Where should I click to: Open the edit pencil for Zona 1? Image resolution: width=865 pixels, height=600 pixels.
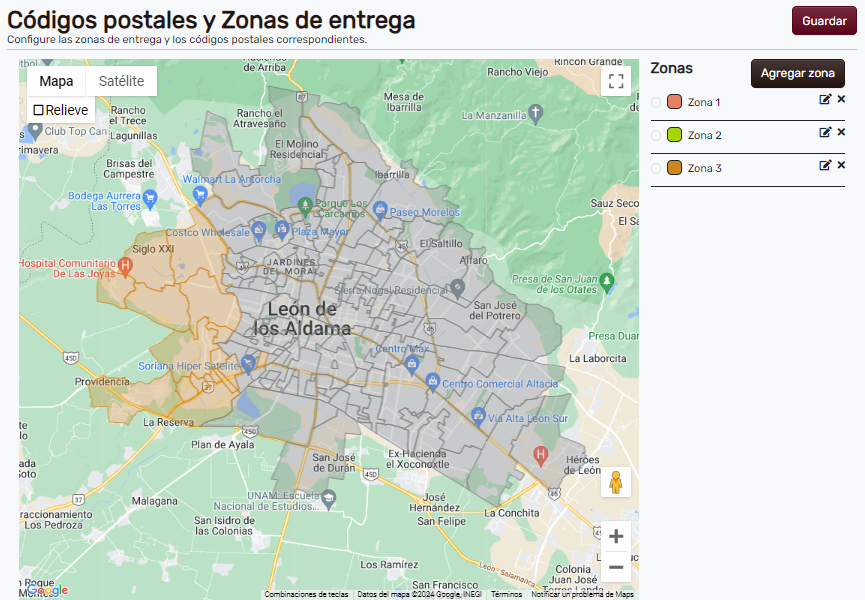click(x=826, y=101)
